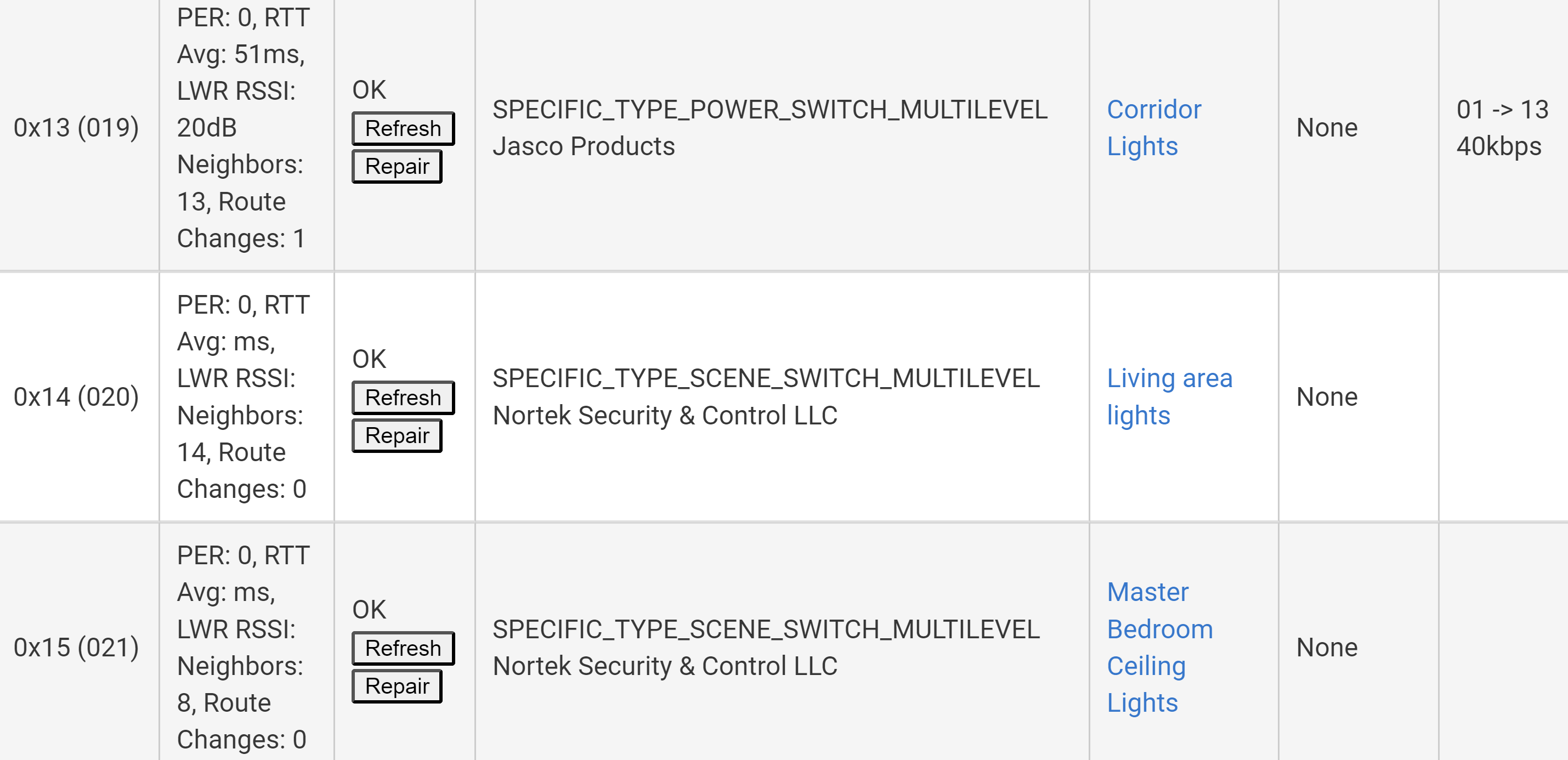Click security None for Living area row
Image resolution: width=1568 pixels, height=760 pixels.
(1327, 397)
